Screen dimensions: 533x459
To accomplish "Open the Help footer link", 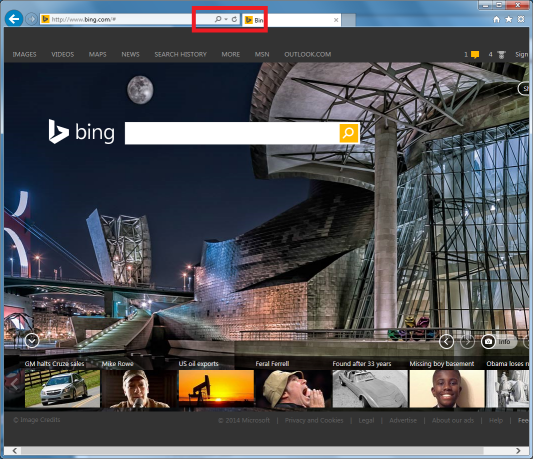I will (496, 421).
